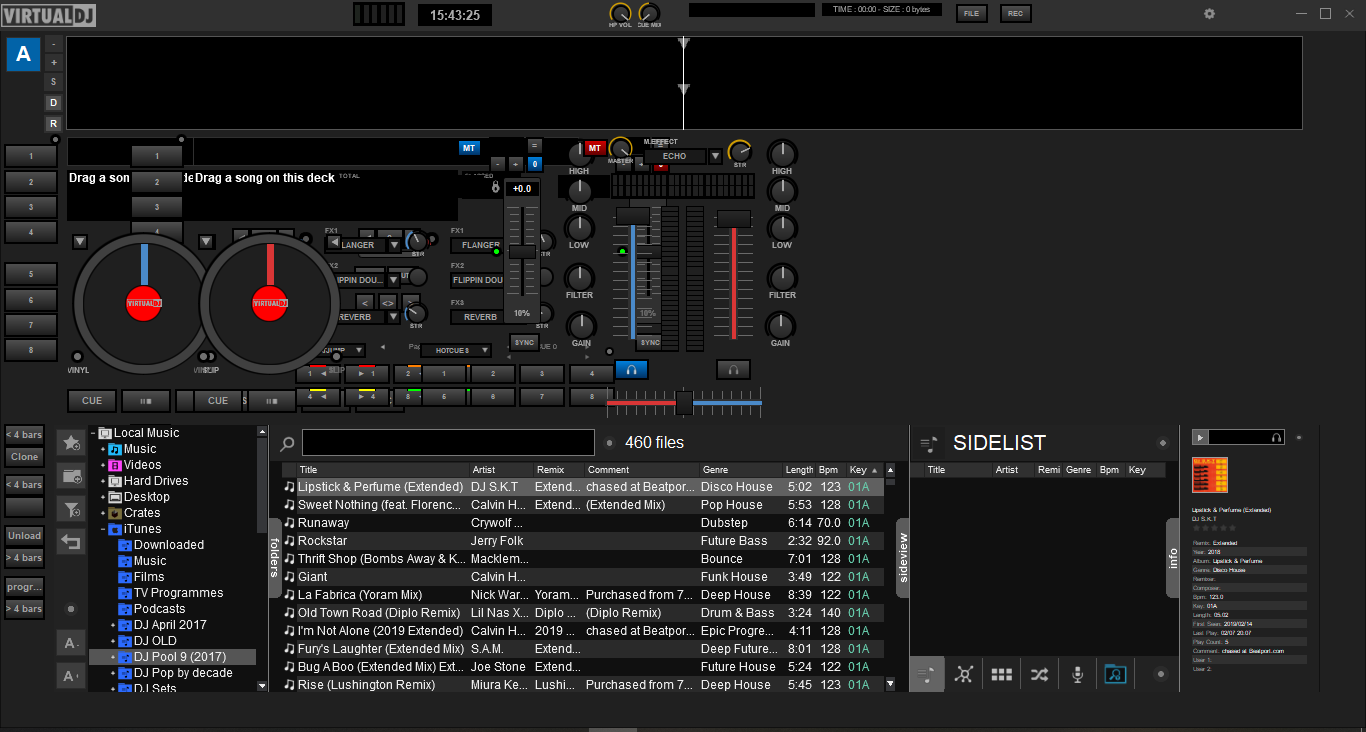Click the track search input field
Image resolution: width=1366 pixels, height=732 pixels.
click(x=448, y=443)
